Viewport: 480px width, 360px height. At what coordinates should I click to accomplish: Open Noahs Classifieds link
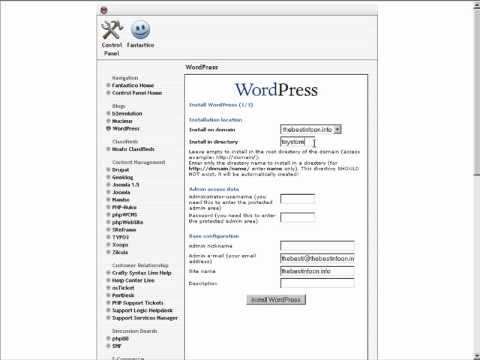133,149
